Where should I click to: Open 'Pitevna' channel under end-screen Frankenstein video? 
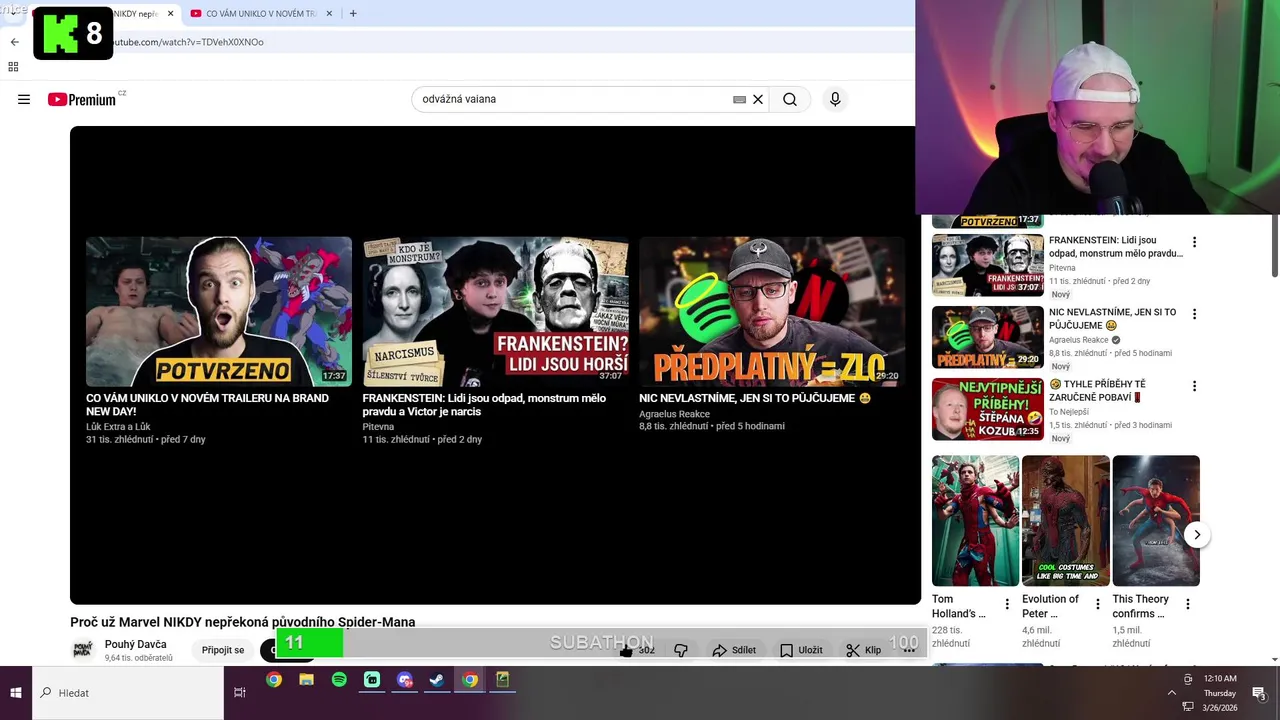click(378, 427)
